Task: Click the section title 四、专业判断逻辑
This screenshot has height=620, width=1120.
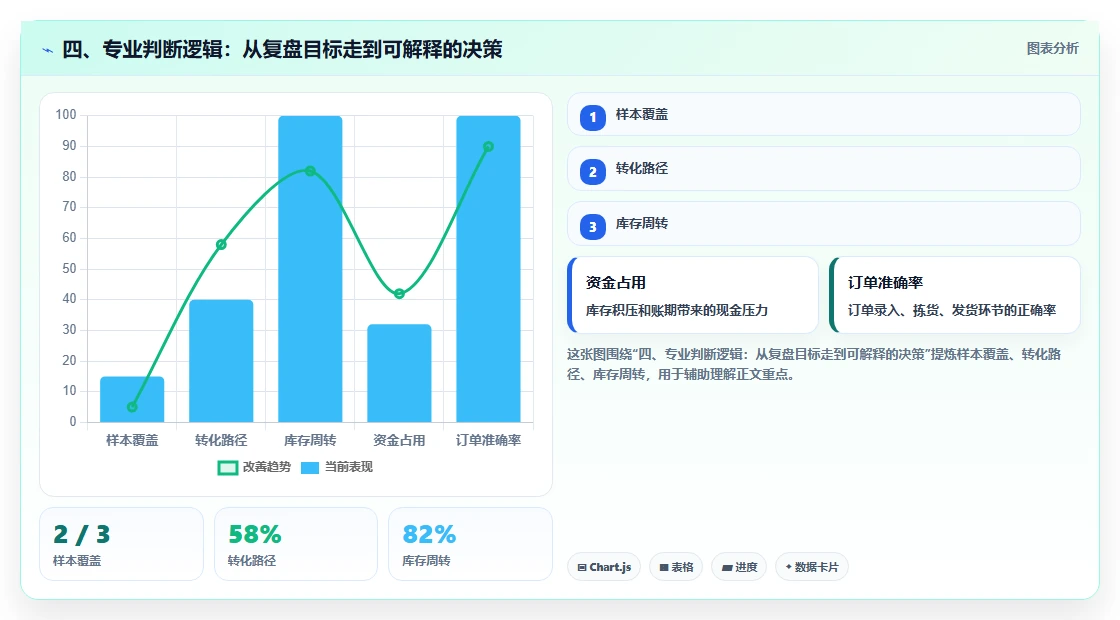Action: pos(282,49)
